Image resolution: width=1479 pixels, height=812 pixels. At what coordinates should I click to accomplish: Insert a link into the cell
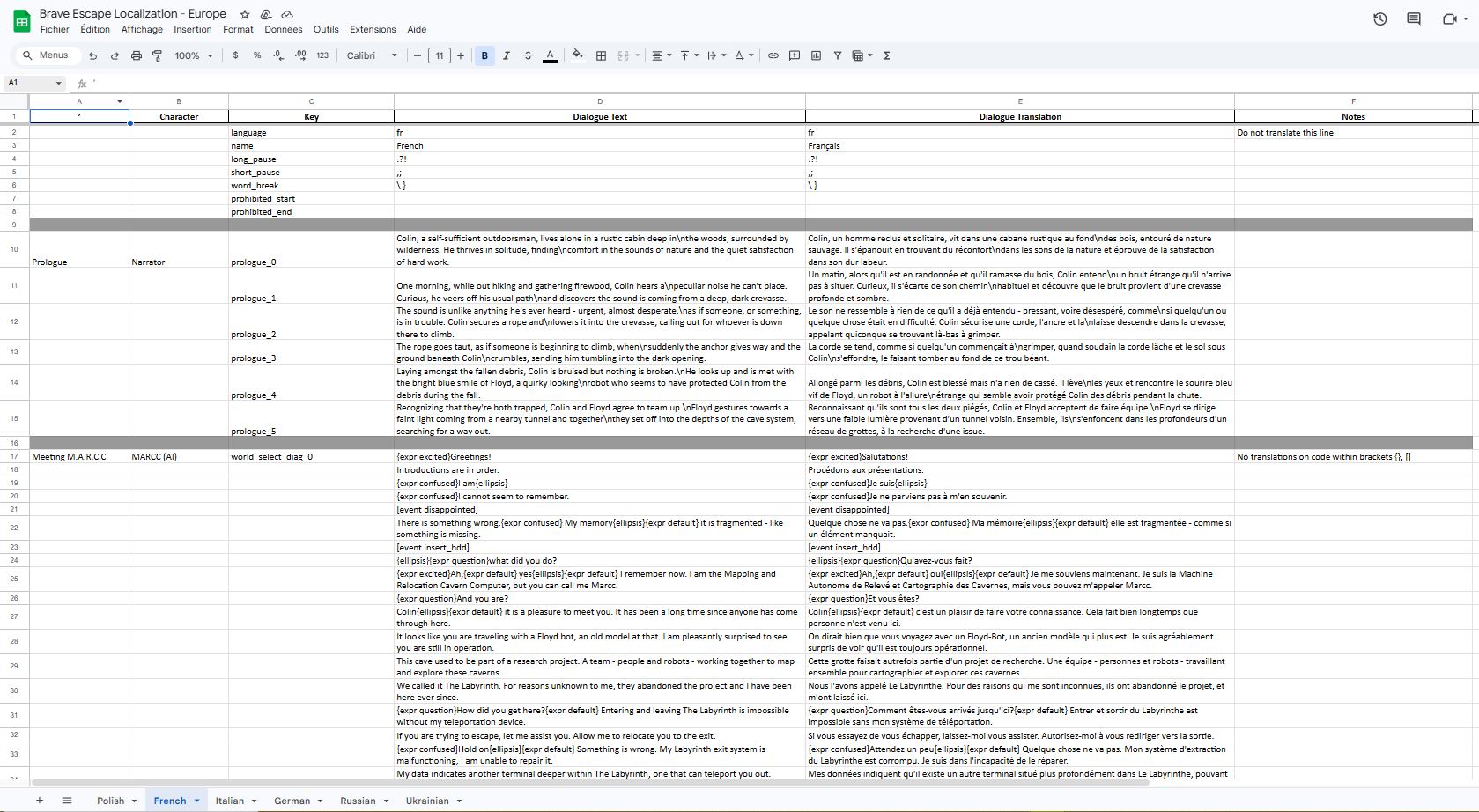(x=773, y=55)
